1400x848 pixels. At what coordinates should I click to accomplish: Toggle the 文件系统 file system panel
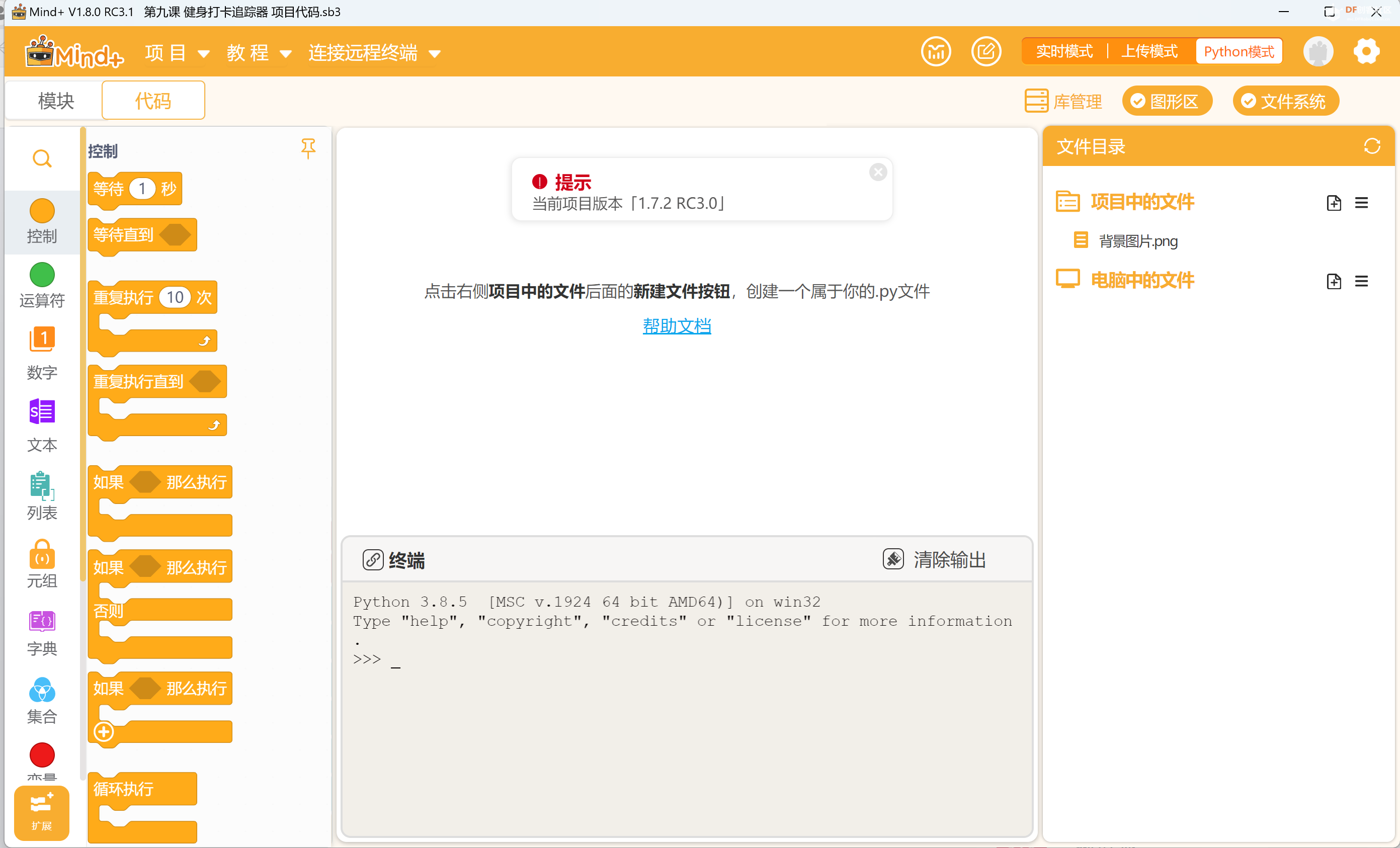click(x=1285, y=101)
